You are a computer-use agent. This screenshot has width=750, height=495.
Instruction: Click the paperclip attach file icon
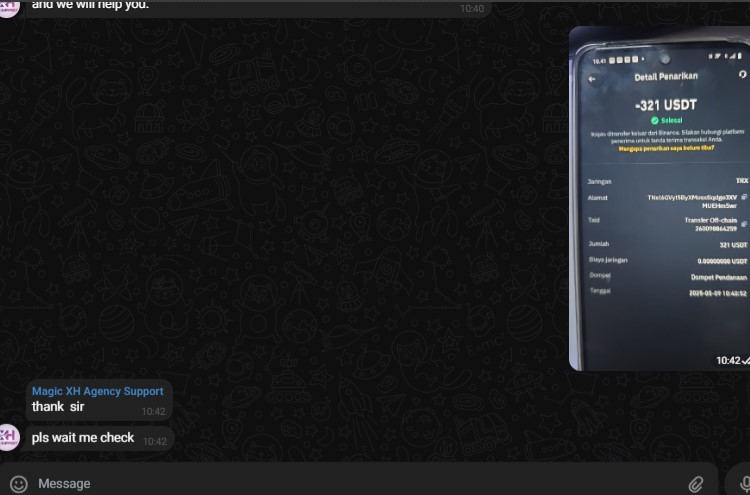[696, 484]
